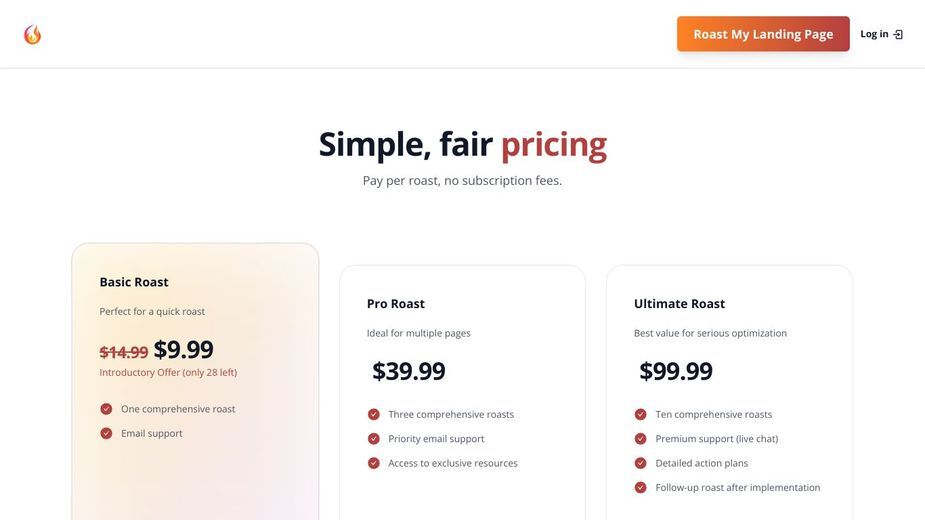The height and width of the screenshot is (520, 925).
Task: Select the Ultimate Roast plan title
Action: (x=679, y=303)
